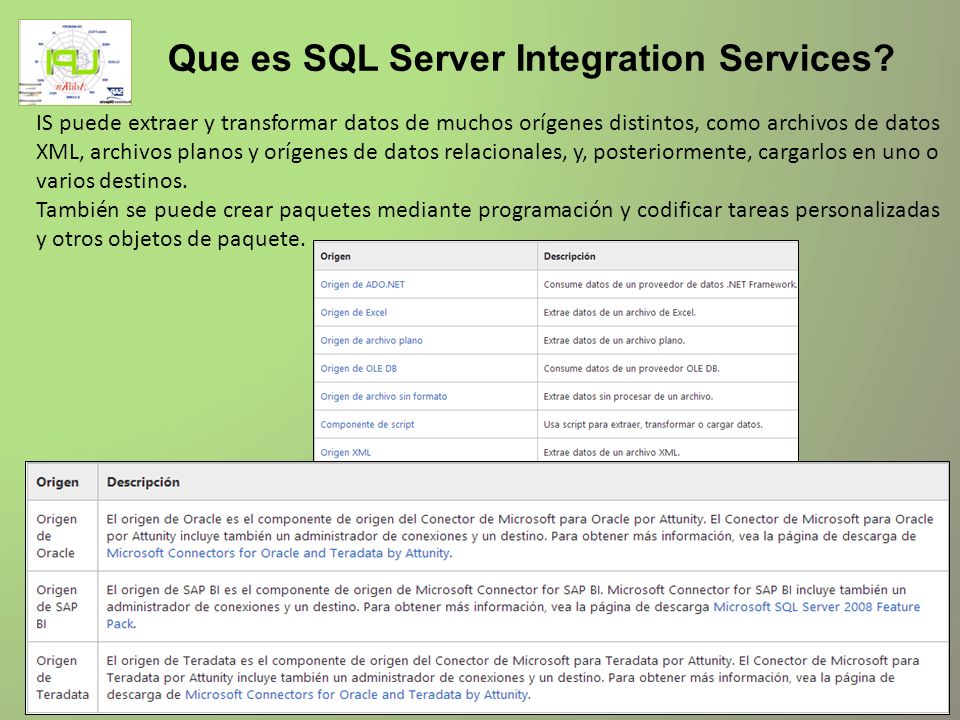Click the paragraph starting 'IS puede extraer y transformar'
The width and height of the screenshot is (960, 720).
pos(487,152)
